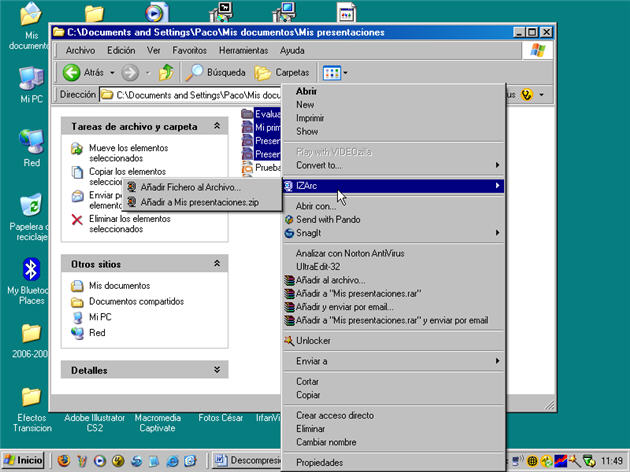Collapse the Tareas de archivo y carpeta panel
The image size is (630, 472).
pyautogui.click(x=216, y=127)
